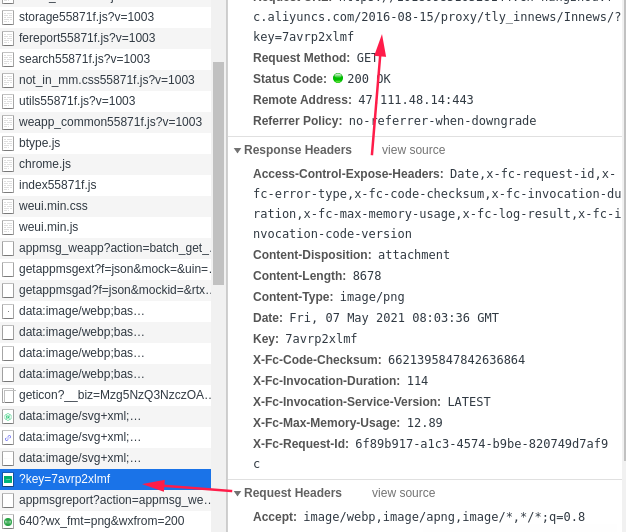
Task: Open the chrome.js request
Action: [106, 164]
